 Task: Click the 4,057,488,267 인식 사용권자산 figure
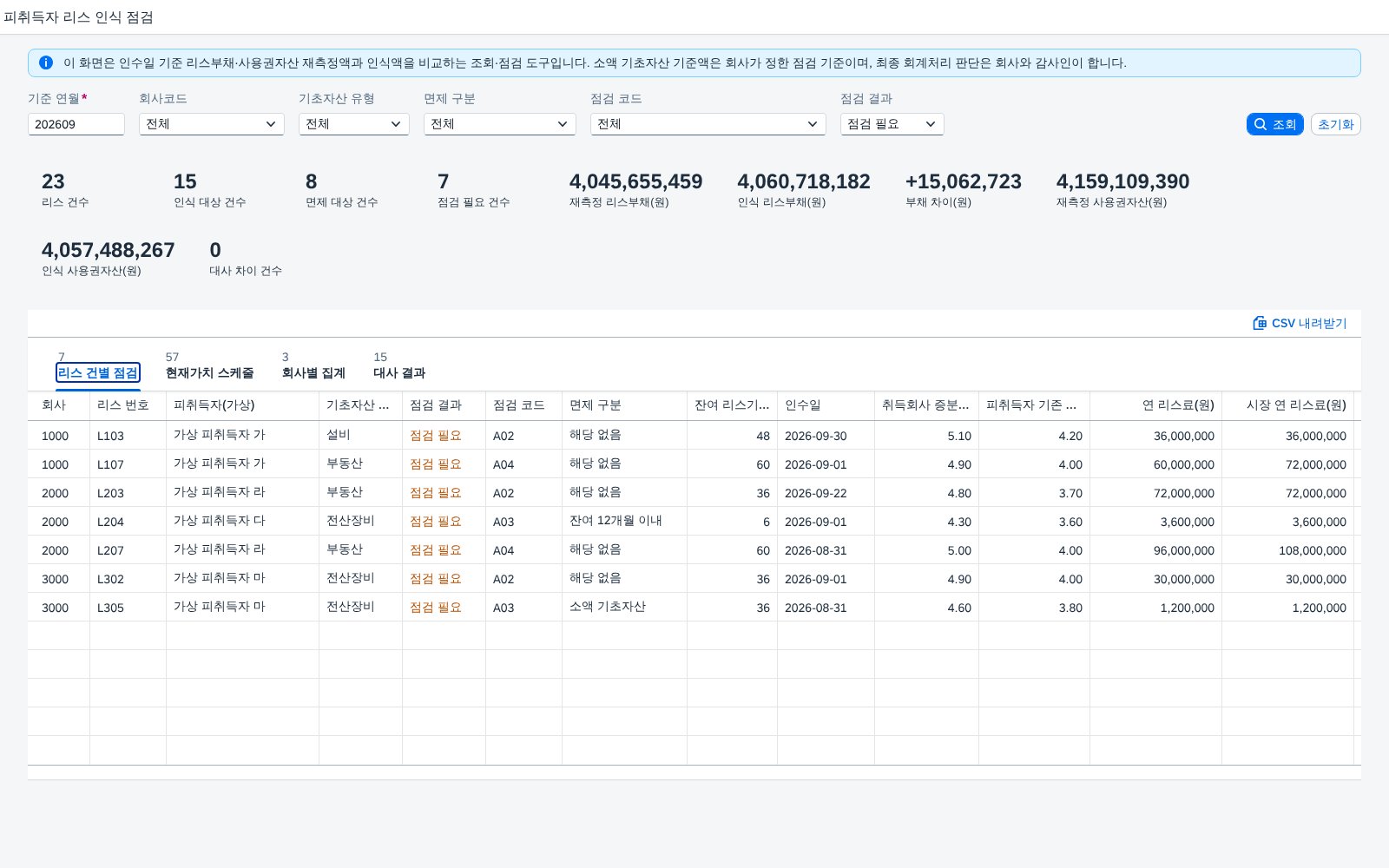click(x=109, y=250)
